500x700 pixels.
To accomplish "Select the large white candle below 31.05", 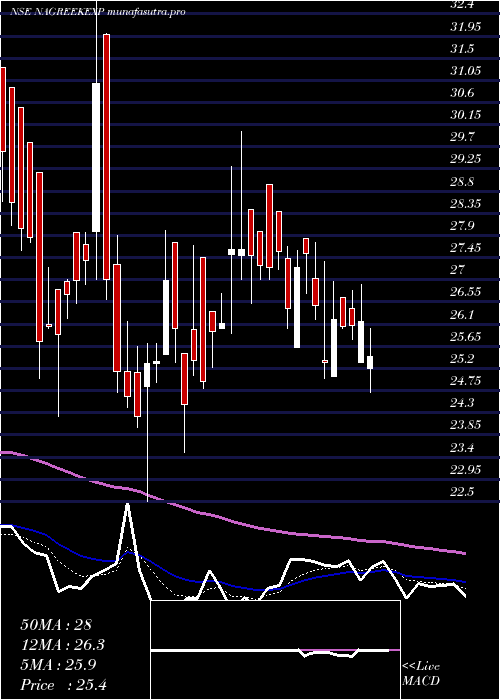I will (96, 157).
